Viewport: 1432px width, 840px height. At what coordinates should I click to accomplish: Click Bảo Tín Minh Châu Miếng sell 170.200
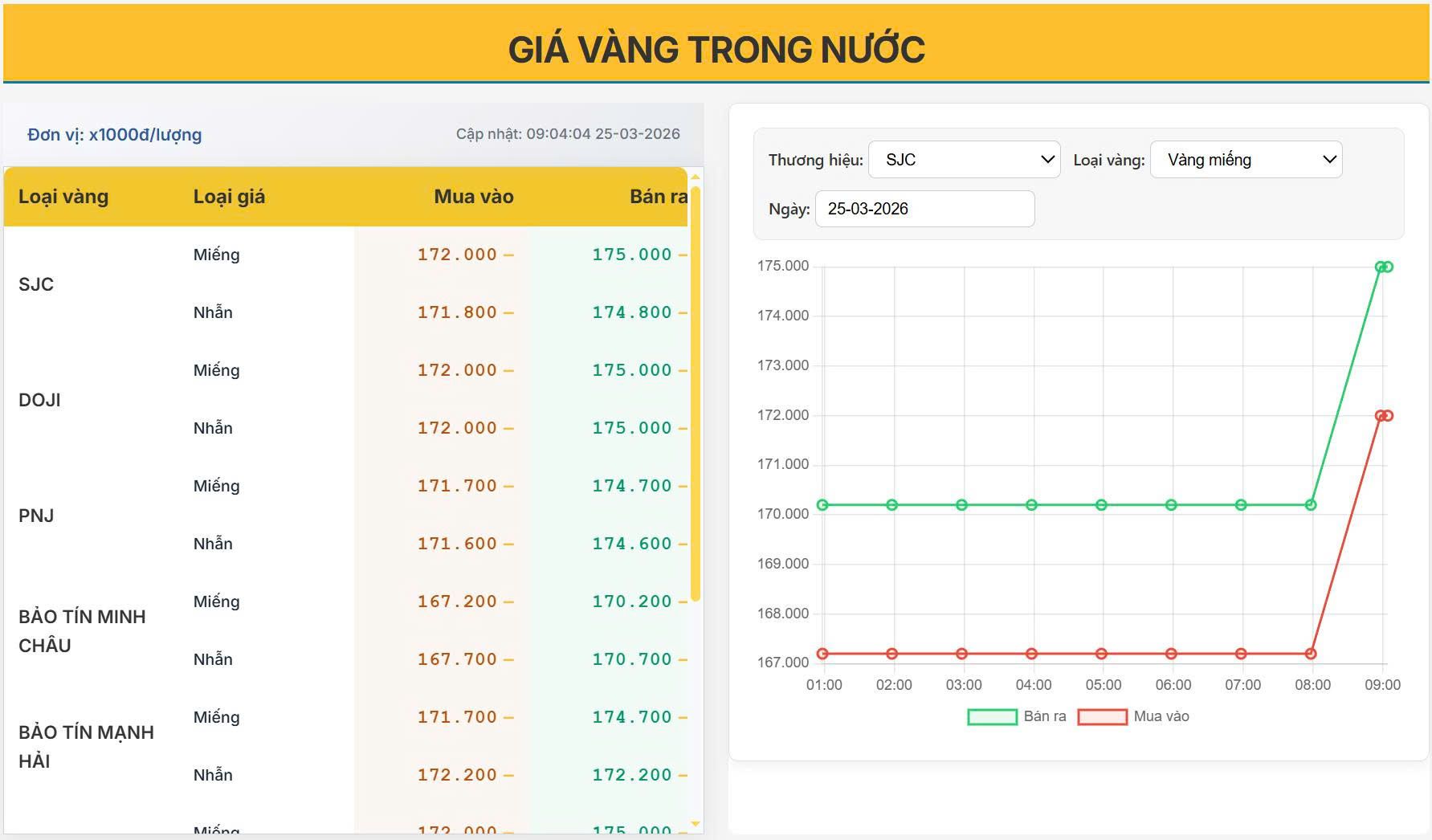click(632, 601)
